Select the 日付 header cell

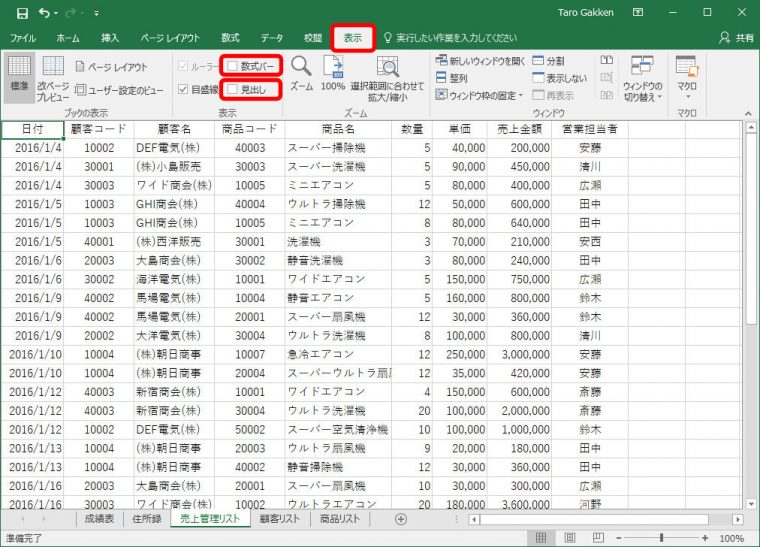(x=32, y=129)
